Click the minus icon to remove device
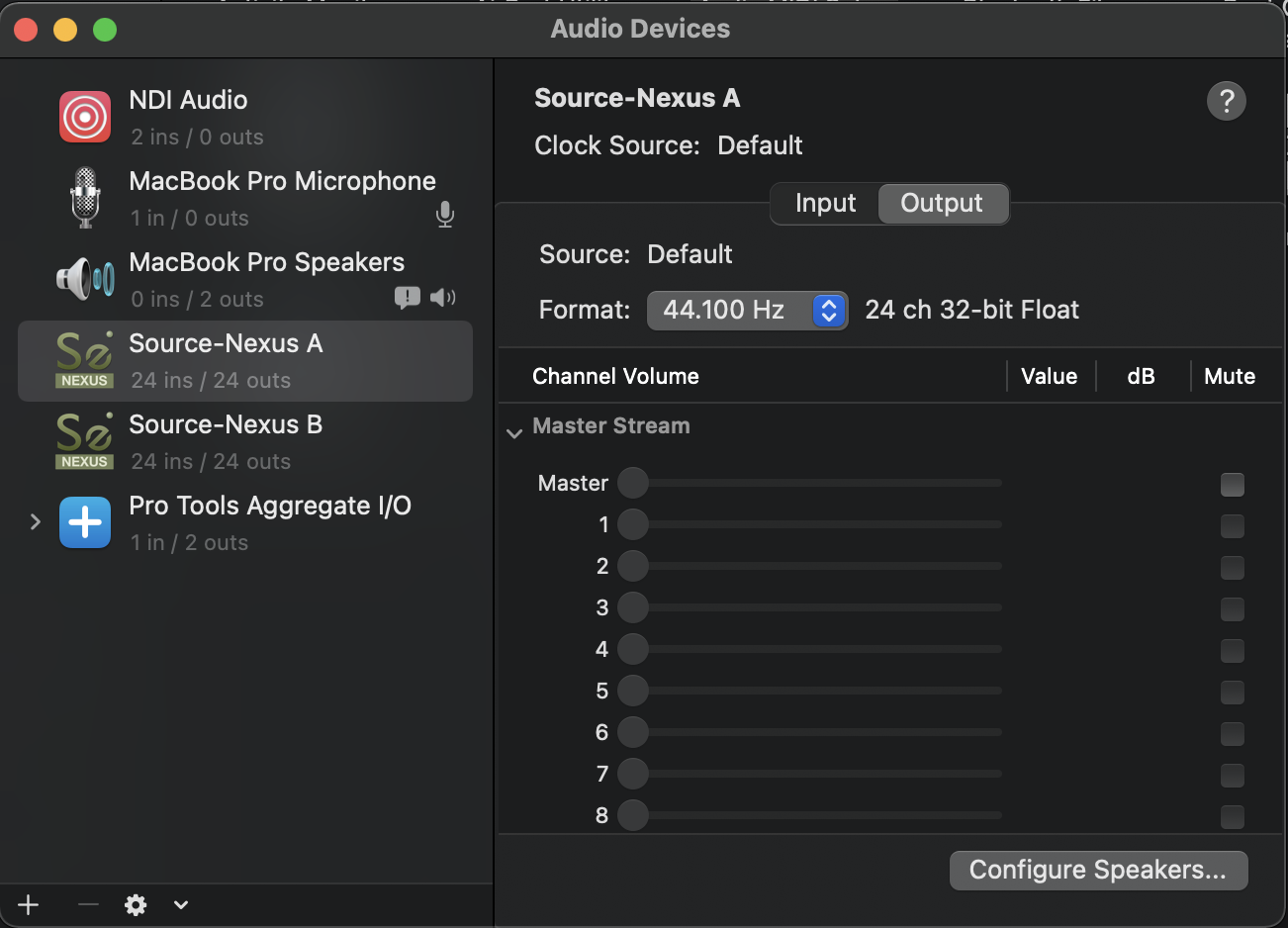Screen dimensions: 1288x928 [88, 904]
